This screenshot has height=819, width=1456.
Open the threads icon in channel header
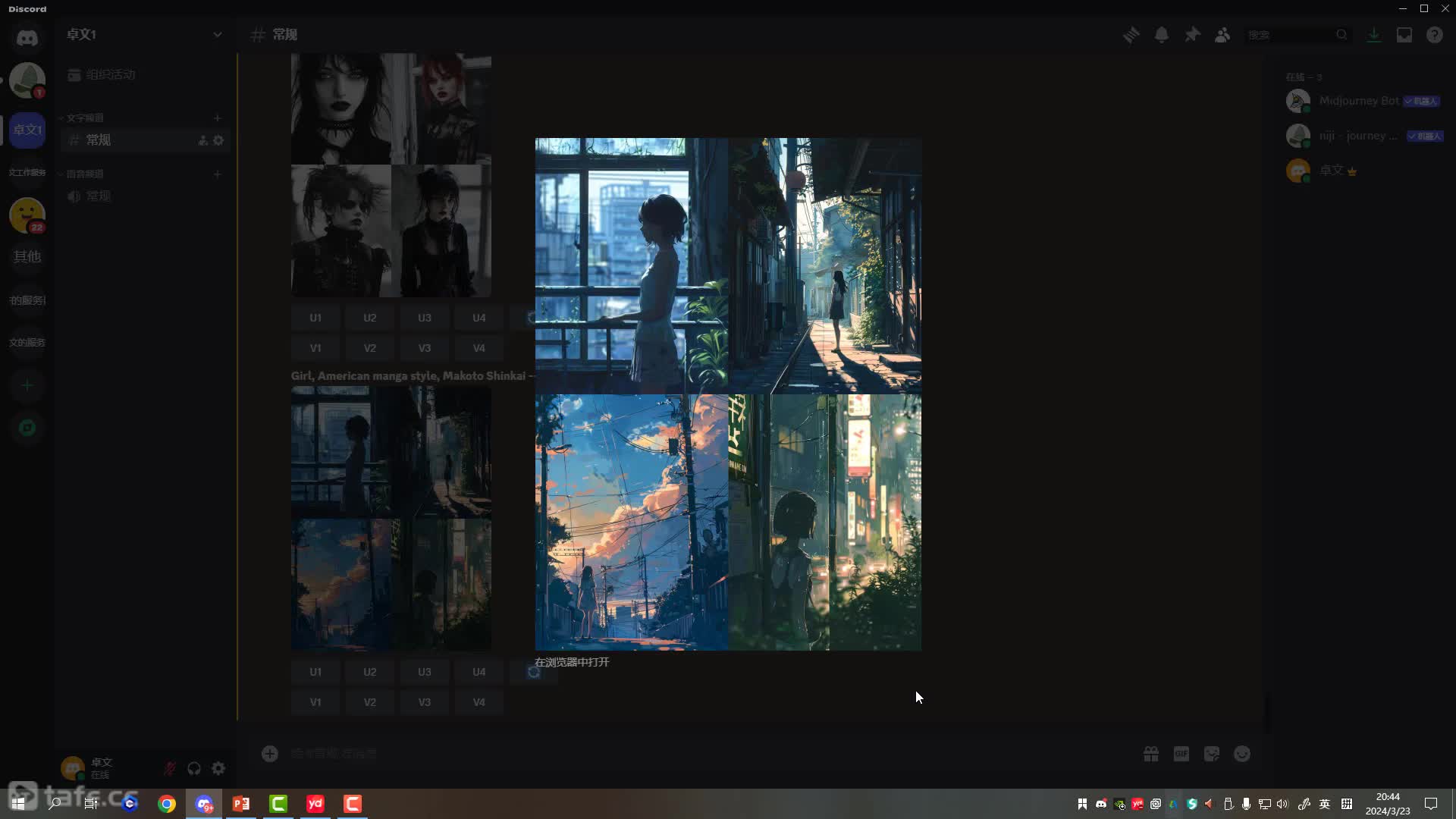(x=1131, y=35)
